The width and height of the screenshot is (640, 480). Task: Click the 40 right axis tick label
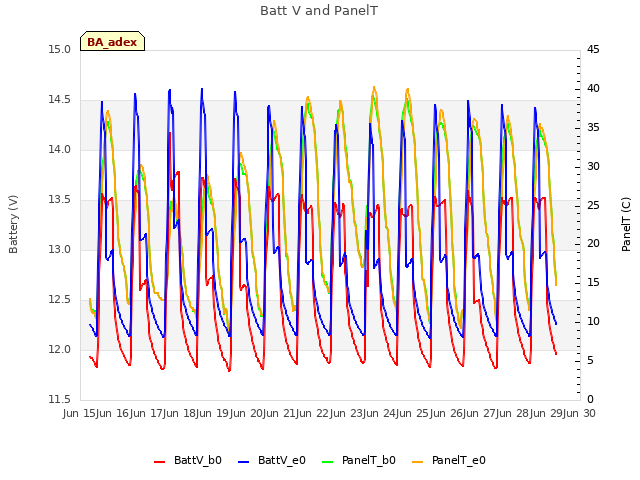click(x=593, y=89)
